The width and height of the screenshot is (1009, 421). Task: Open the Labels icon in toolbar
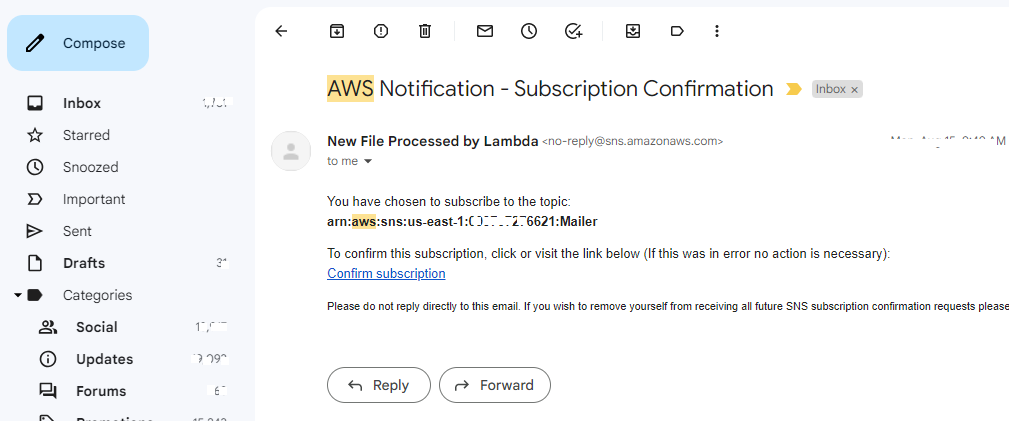coord(677,31)
